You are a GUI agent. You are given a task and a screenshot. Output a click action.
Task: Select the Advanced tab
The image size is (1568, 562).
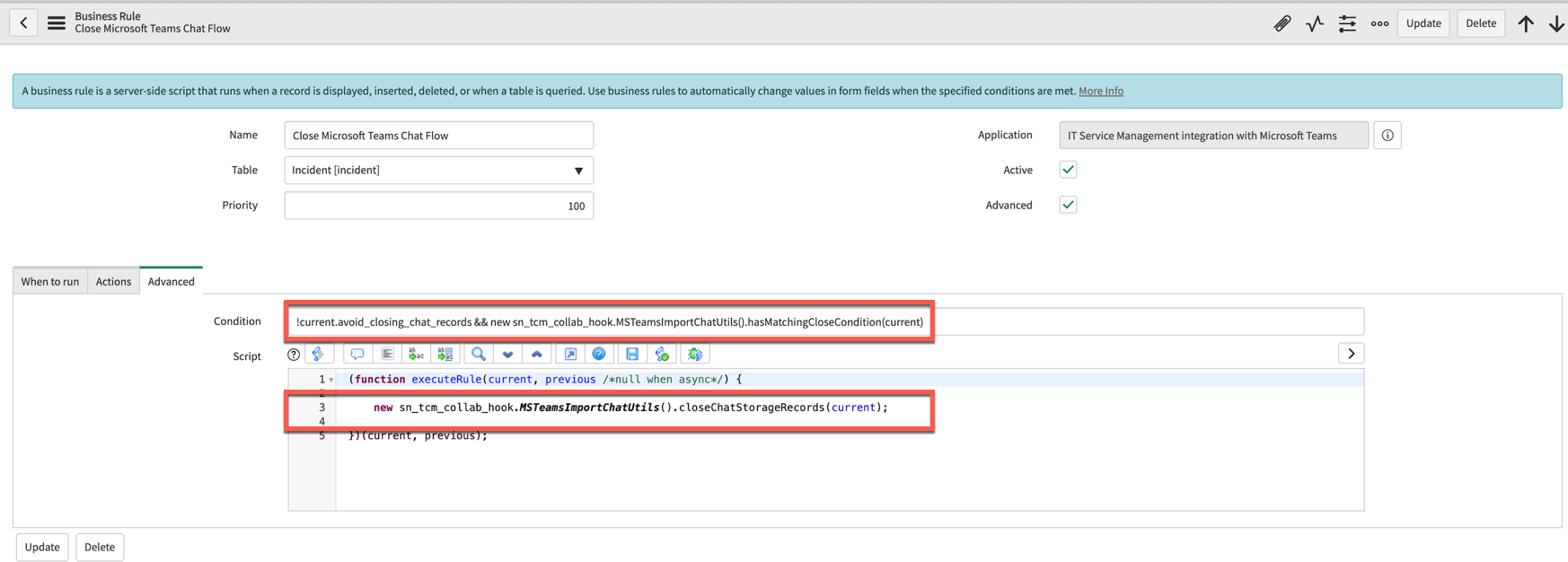[171, 281]
